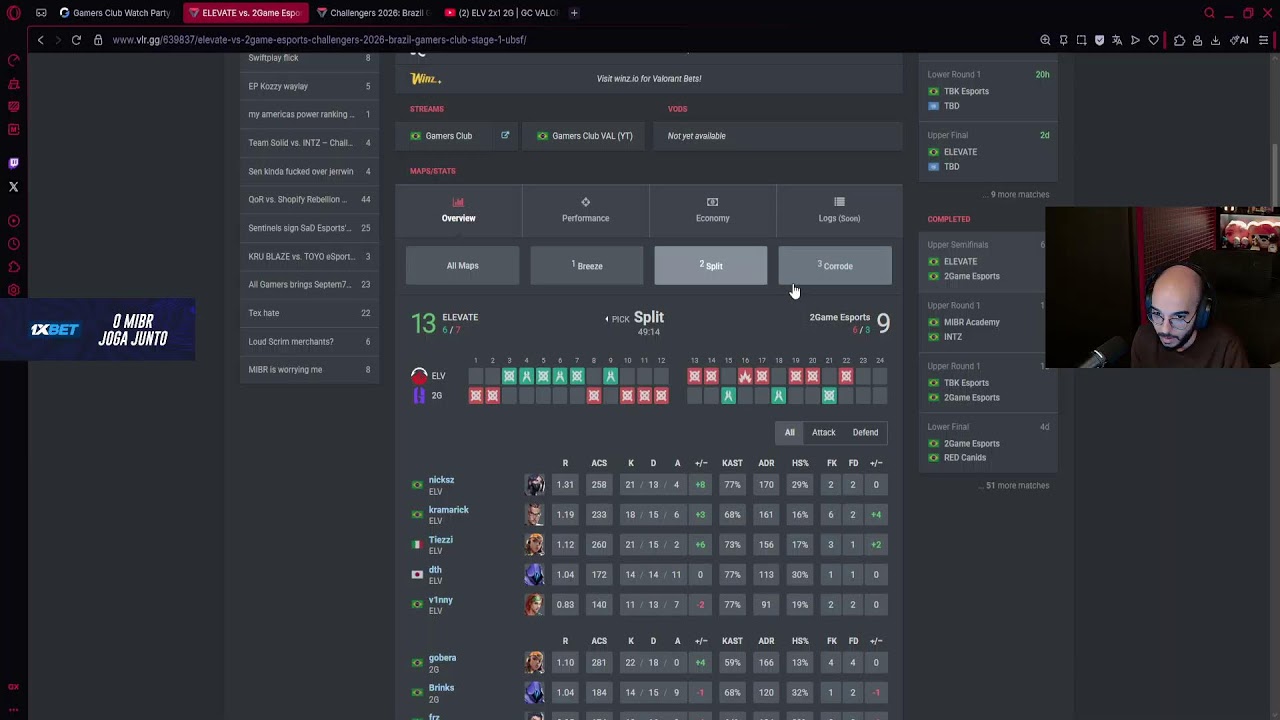
Task: Open the Upper Final ELEVATE vs TBD match
Action: click(x=988, y=151)
